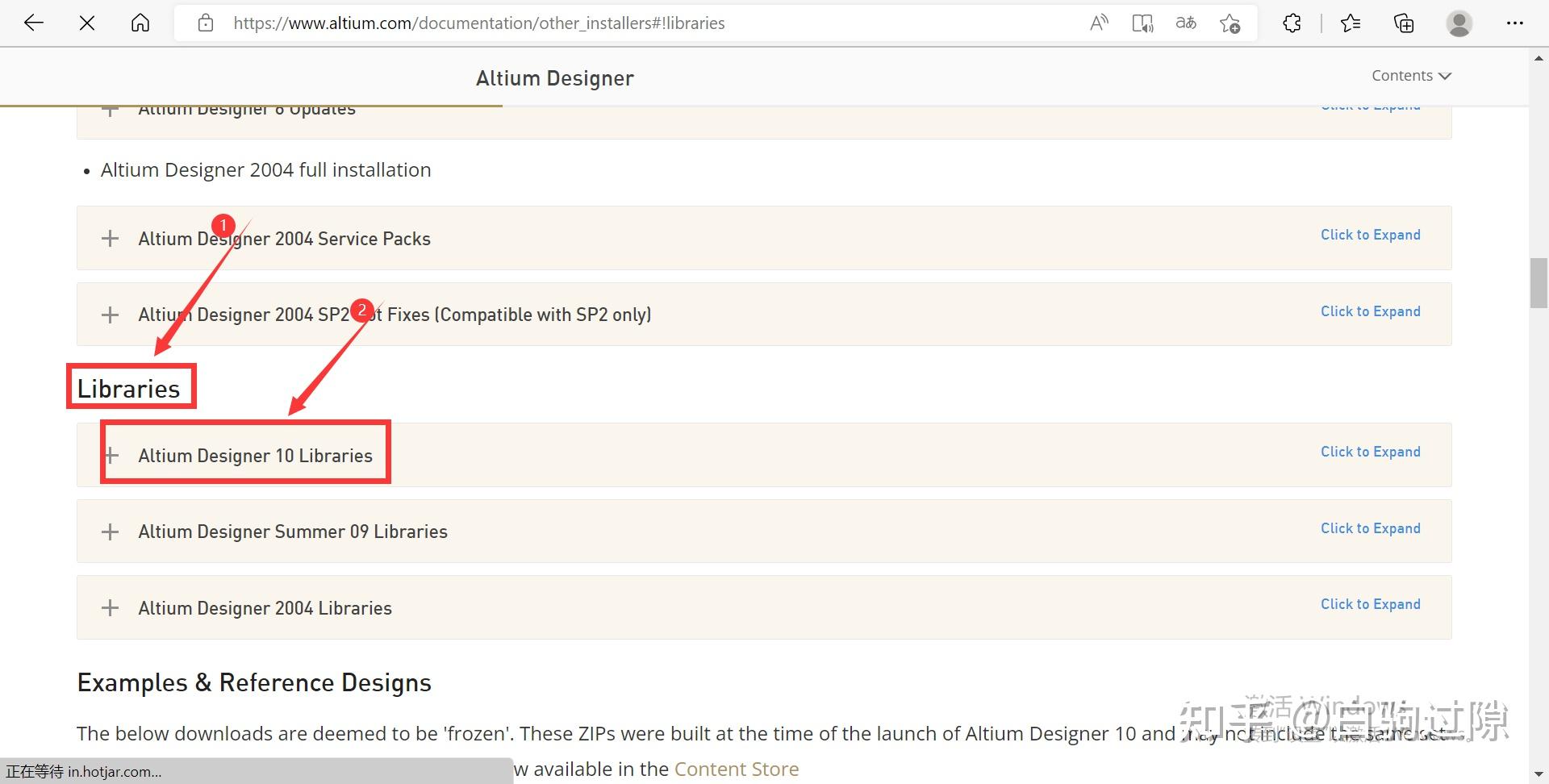
Task: Click 'Click to Expand' for 10 Libraries
Action: click(x=1371, y=452)
